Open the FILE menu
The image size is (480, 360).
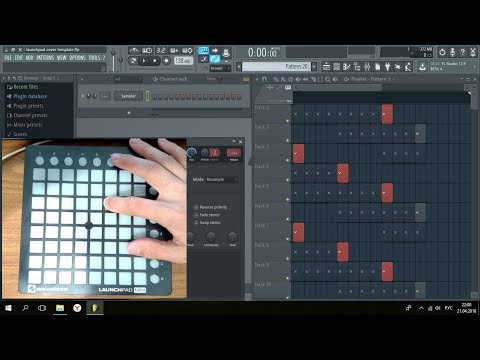point(8,58)
